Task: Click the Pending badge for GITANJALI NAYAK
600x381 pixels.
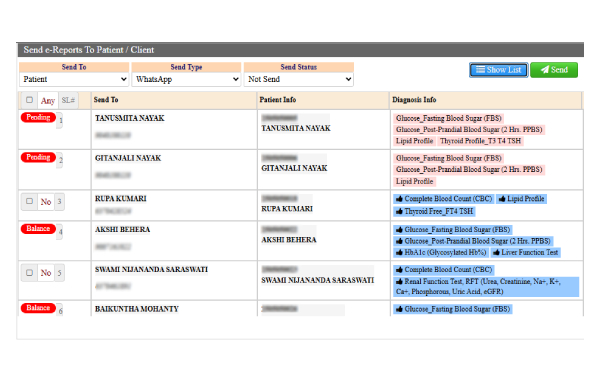Action: [38, 157]
